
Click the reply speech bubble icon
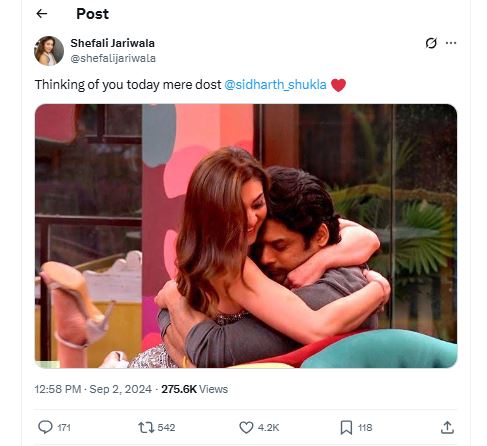click(x=45, y=427)
